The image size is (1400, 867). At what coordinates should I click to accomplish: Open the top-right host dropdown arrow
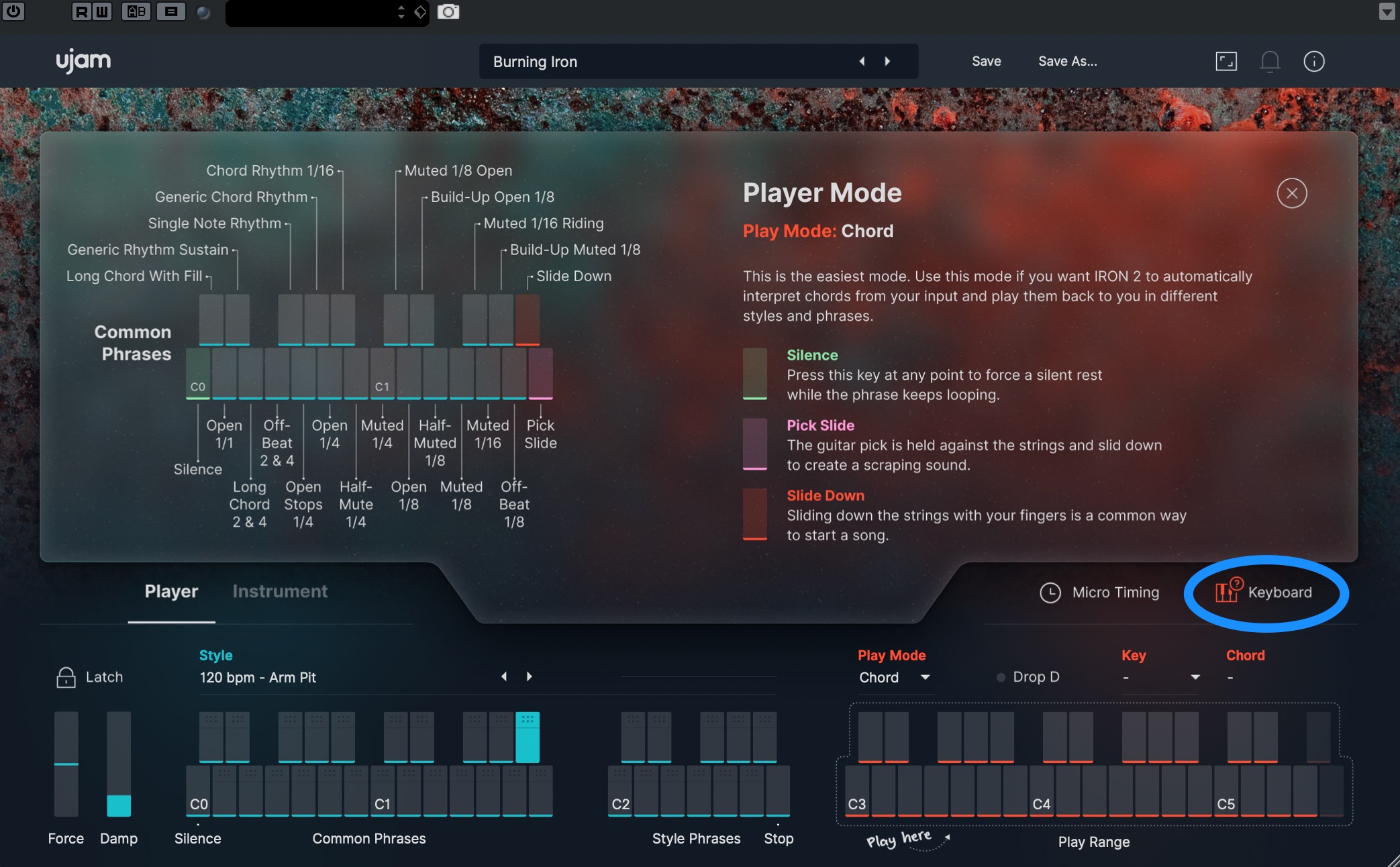tap(1387, 11)
